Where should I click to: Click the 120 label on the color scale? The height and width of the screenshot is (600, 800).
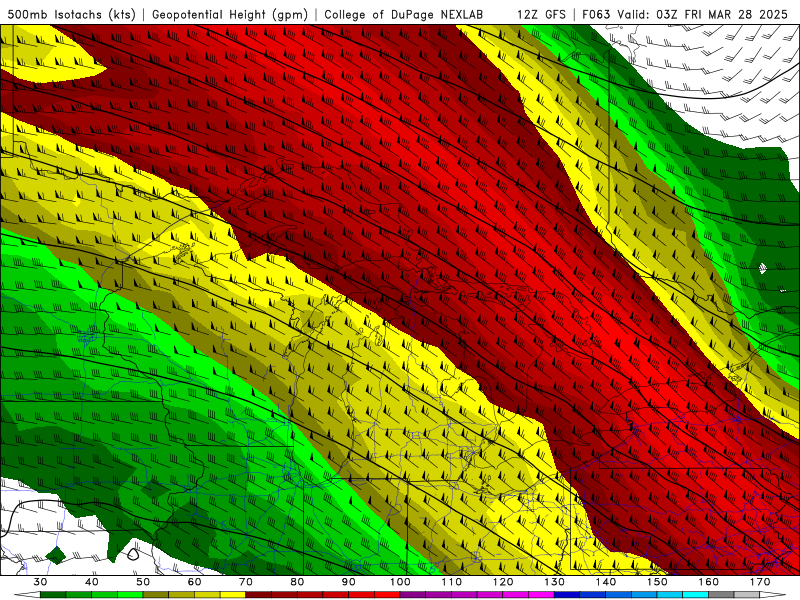coord(503,582)
